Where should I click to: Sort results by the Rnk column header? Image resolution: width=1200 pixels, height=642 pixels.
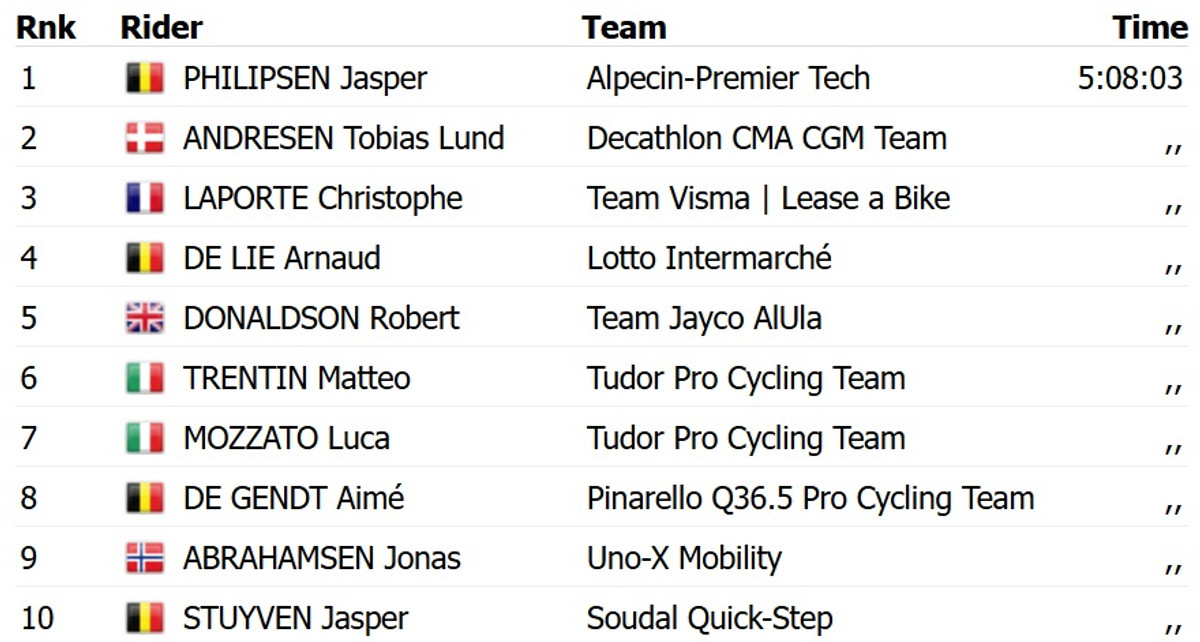tap(46, 28)
